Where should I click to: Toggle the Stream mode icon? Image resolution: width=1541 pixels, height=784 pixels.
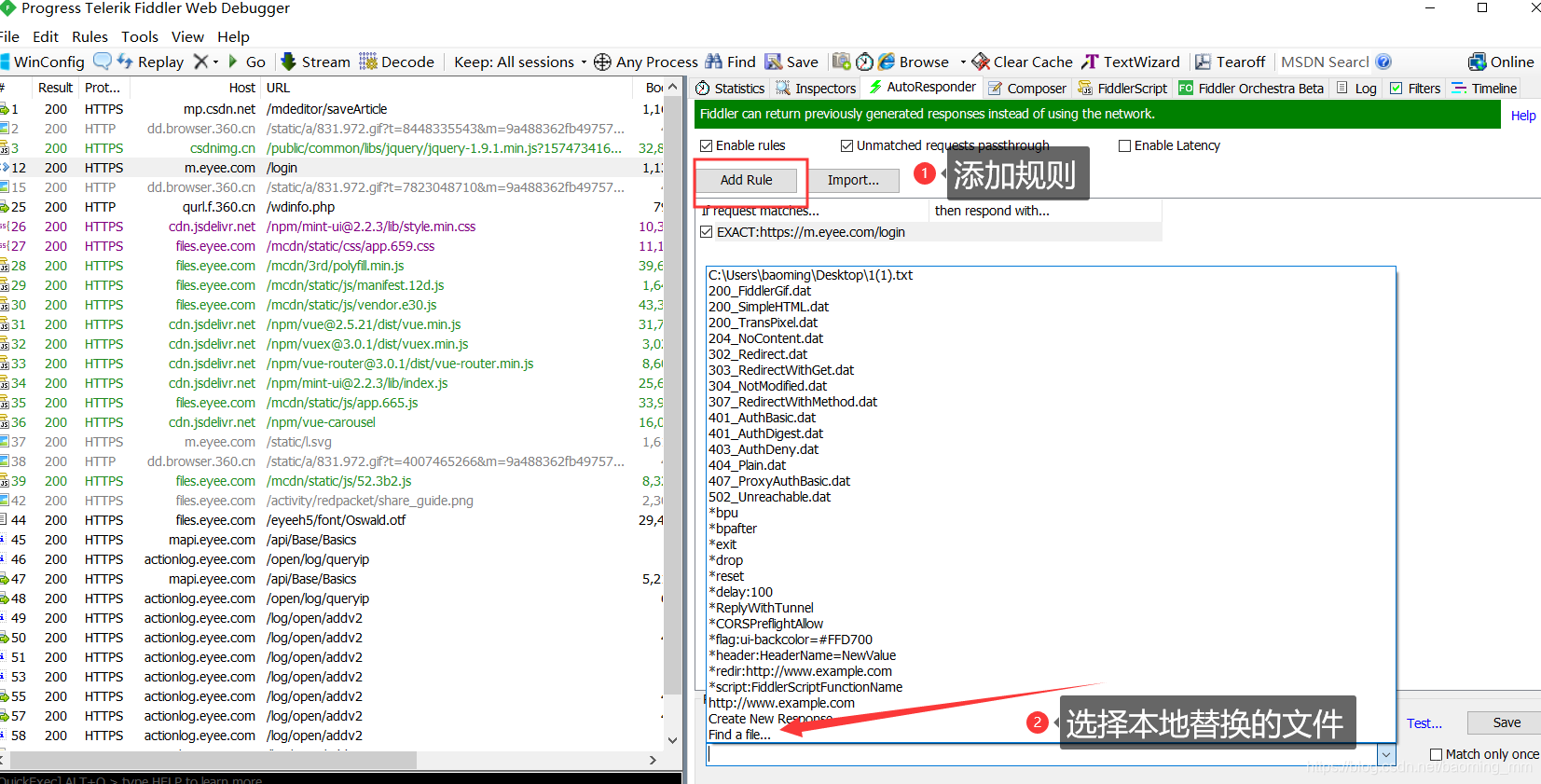pyautogui.click(x=289, y=62)
